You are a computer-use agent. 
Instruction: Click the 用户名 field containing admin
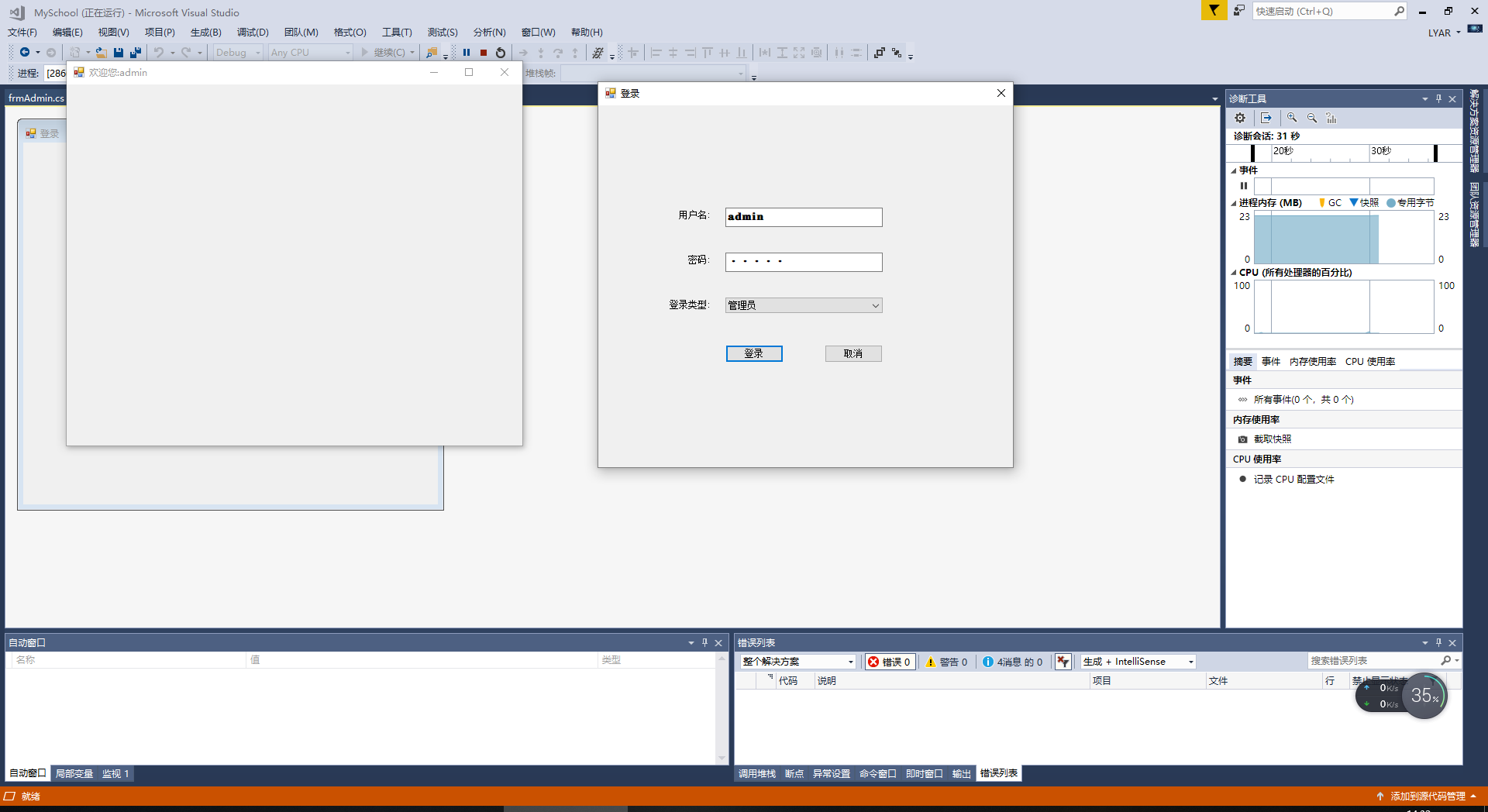(803, 217)
